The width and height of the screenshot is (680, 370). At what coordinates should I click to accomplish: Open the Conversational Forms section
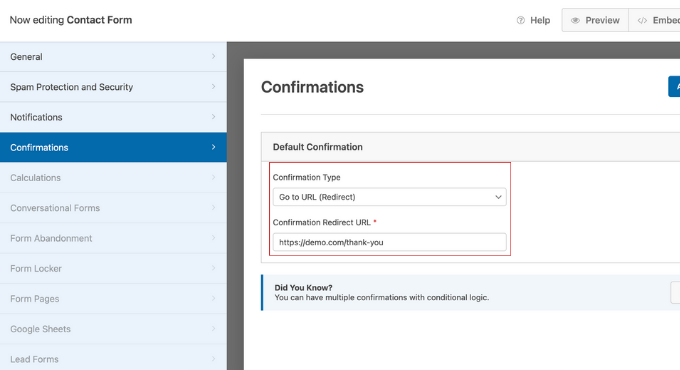(113, 208)
